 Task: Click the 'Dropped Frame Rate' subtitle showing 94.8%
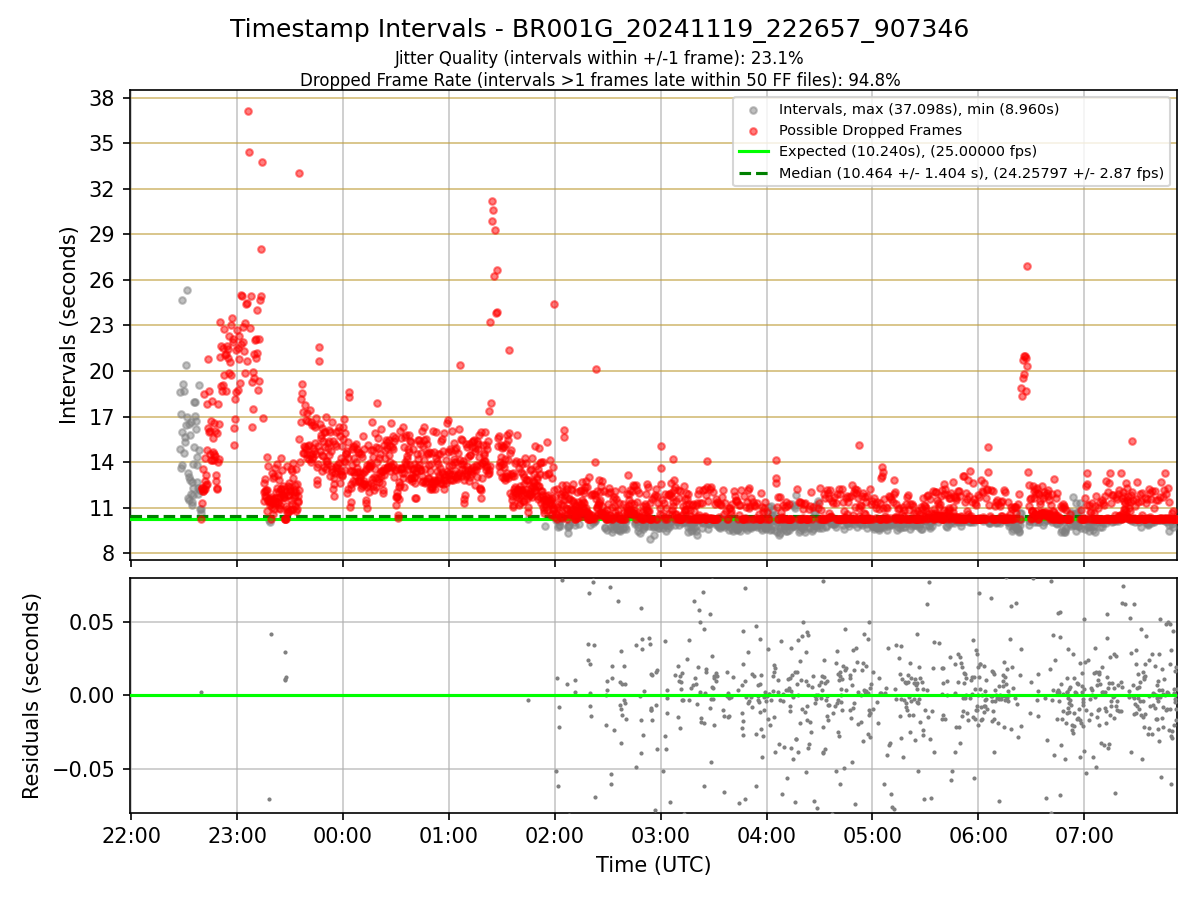tap(600, 80)
